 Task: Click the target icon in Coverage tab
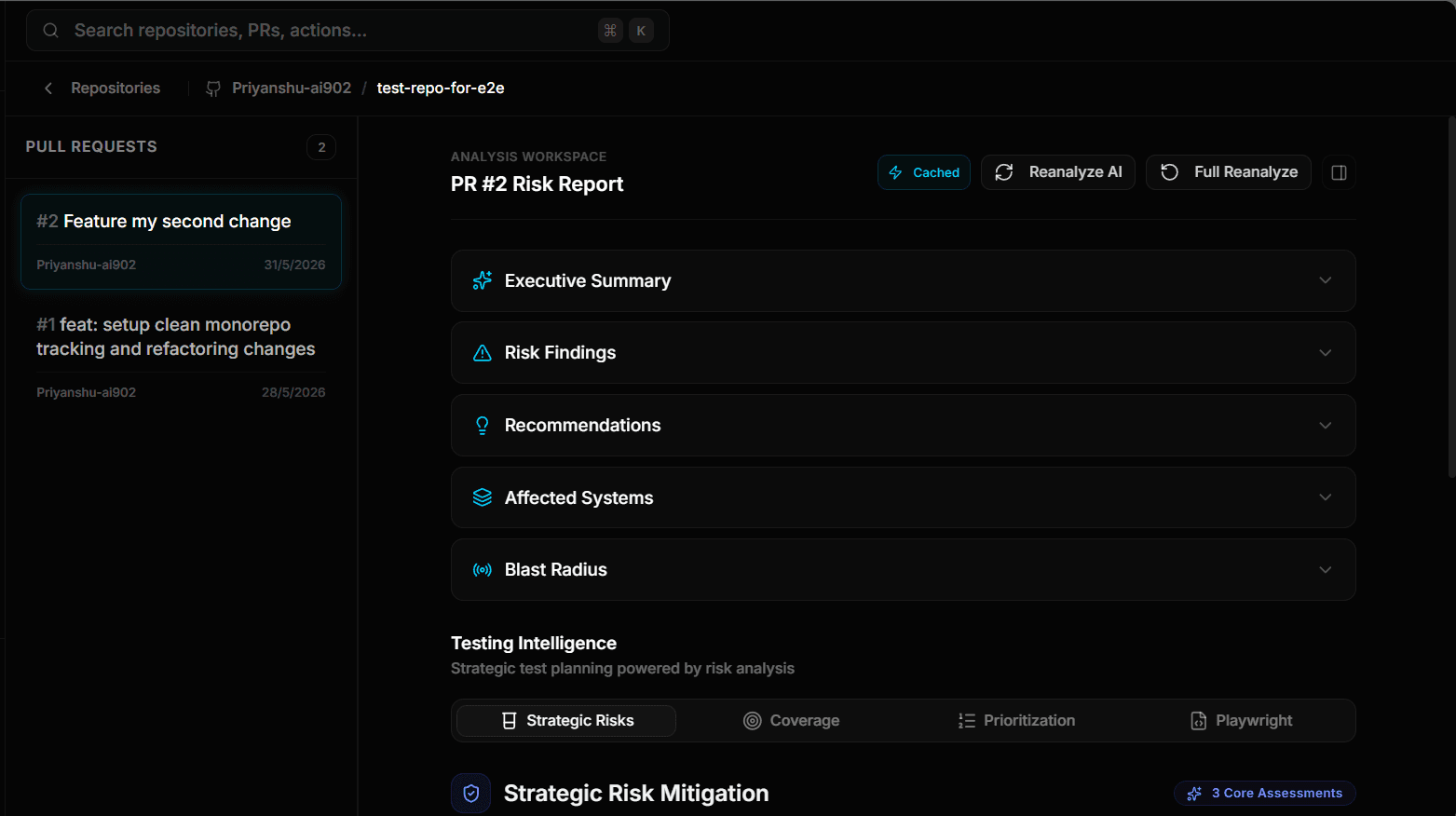[753, 721]
